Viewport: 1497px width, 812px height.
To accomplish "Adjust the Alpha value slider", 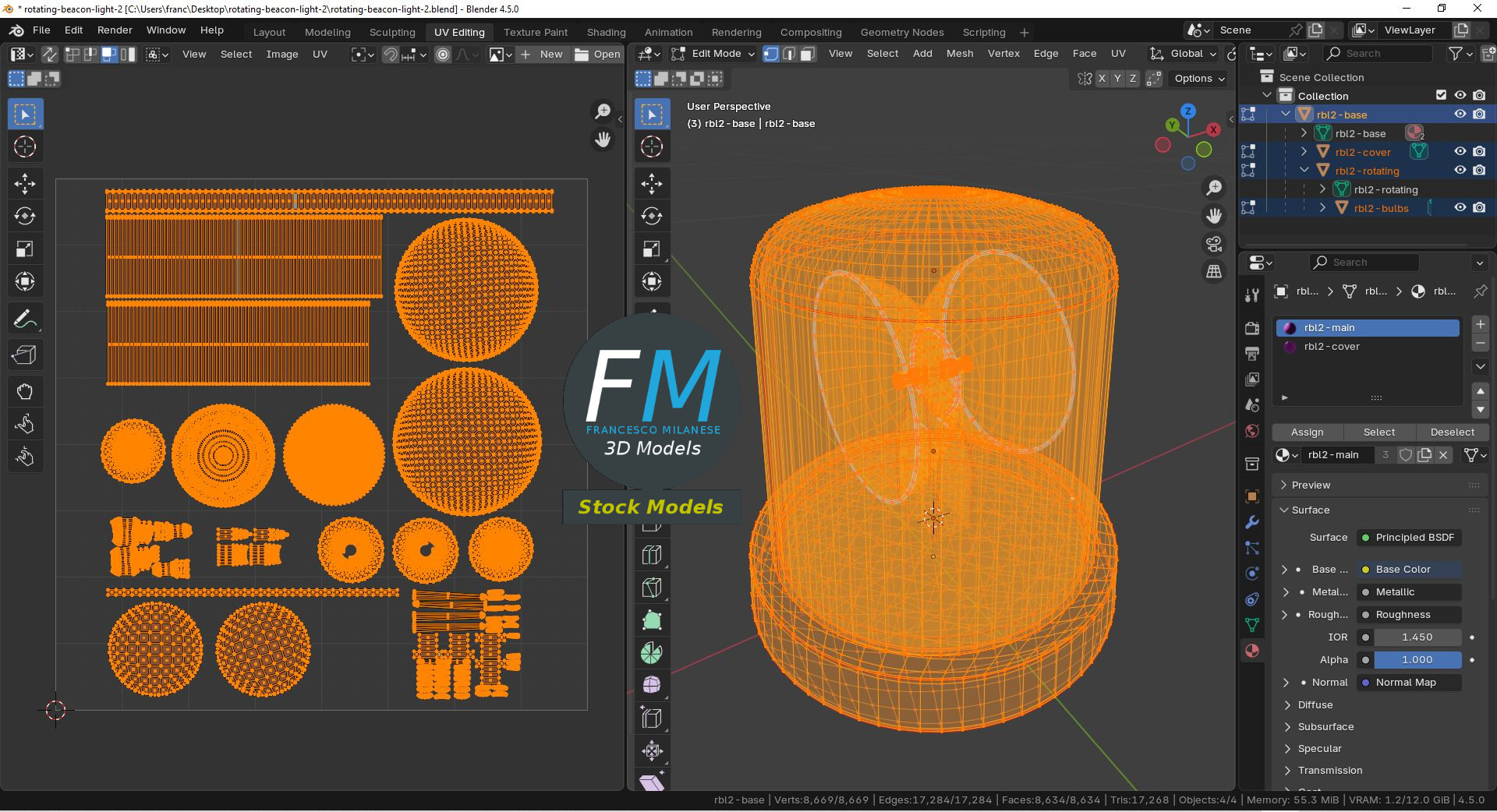I will click(x=1417, y=660).
